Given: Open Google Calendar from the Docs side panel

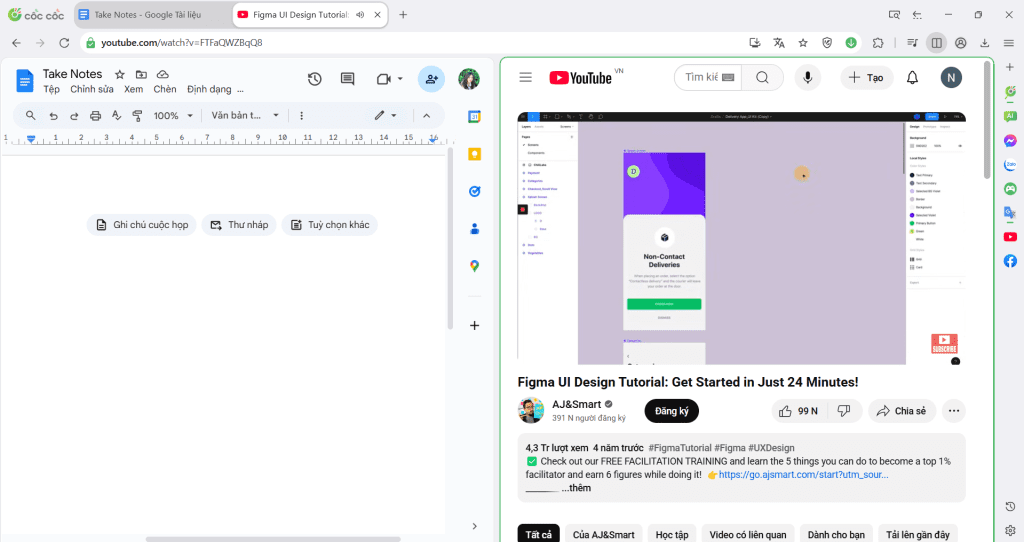Looking at the screenshot, I should coord(475,117).
